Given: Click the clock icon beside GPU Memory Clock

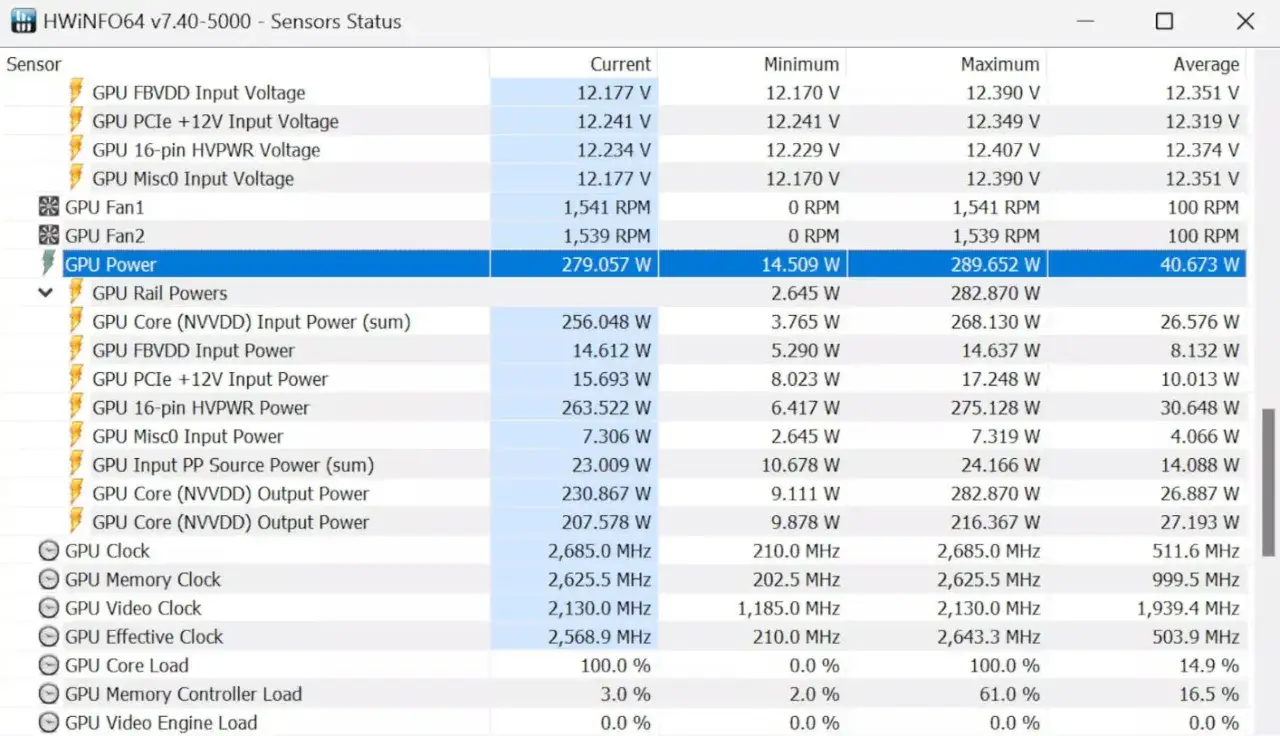Looking at the screenshot, I should pos(48,580).
